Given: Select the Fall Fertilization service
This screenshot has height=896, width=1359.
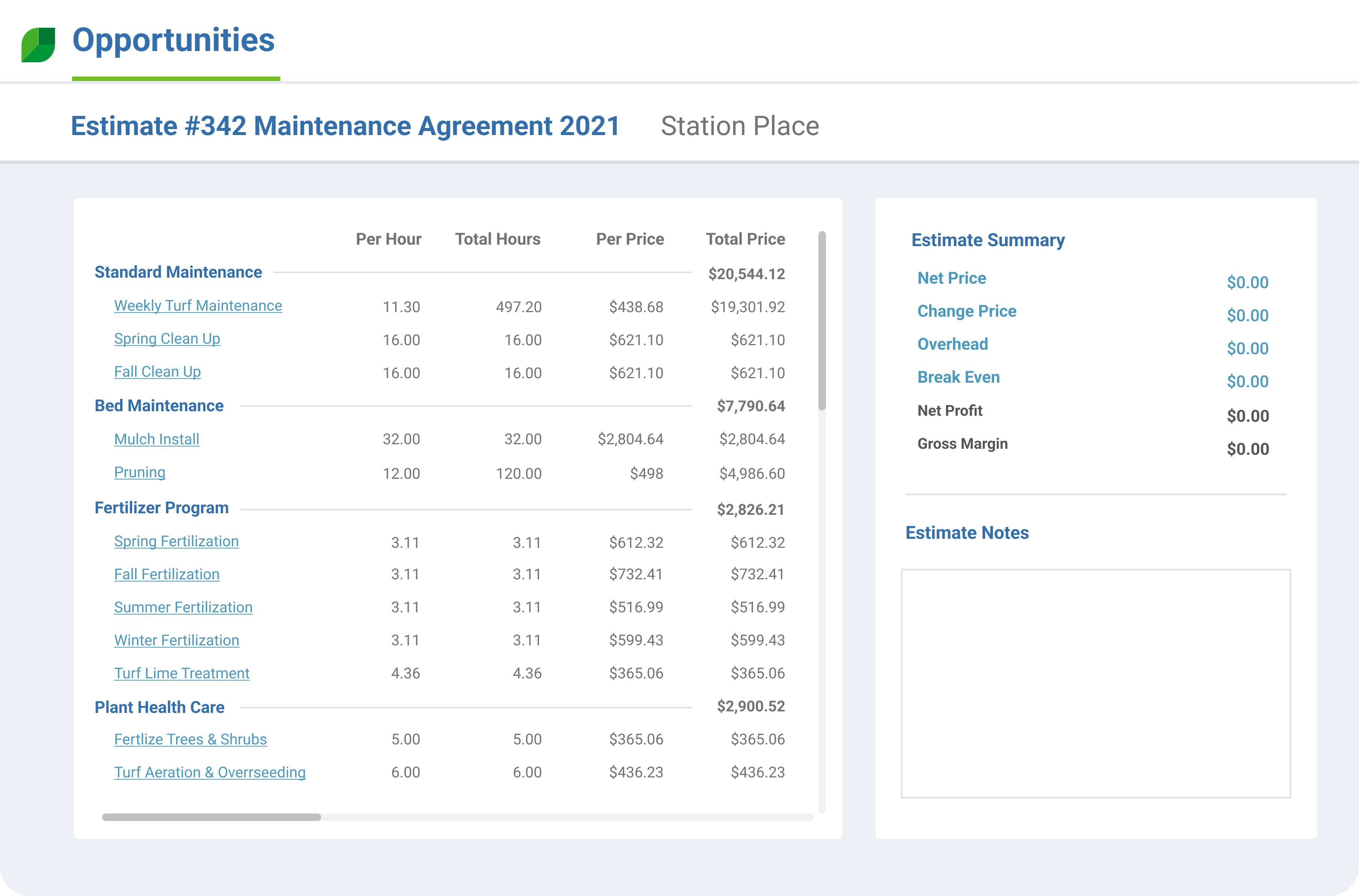Looking at the screenshot, I should (x=166, y=574).
